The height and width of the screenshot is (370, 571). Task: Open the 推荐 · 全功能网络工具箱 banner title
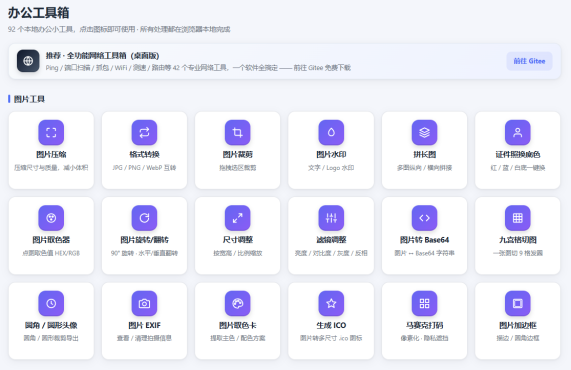[x=102, y=56]
